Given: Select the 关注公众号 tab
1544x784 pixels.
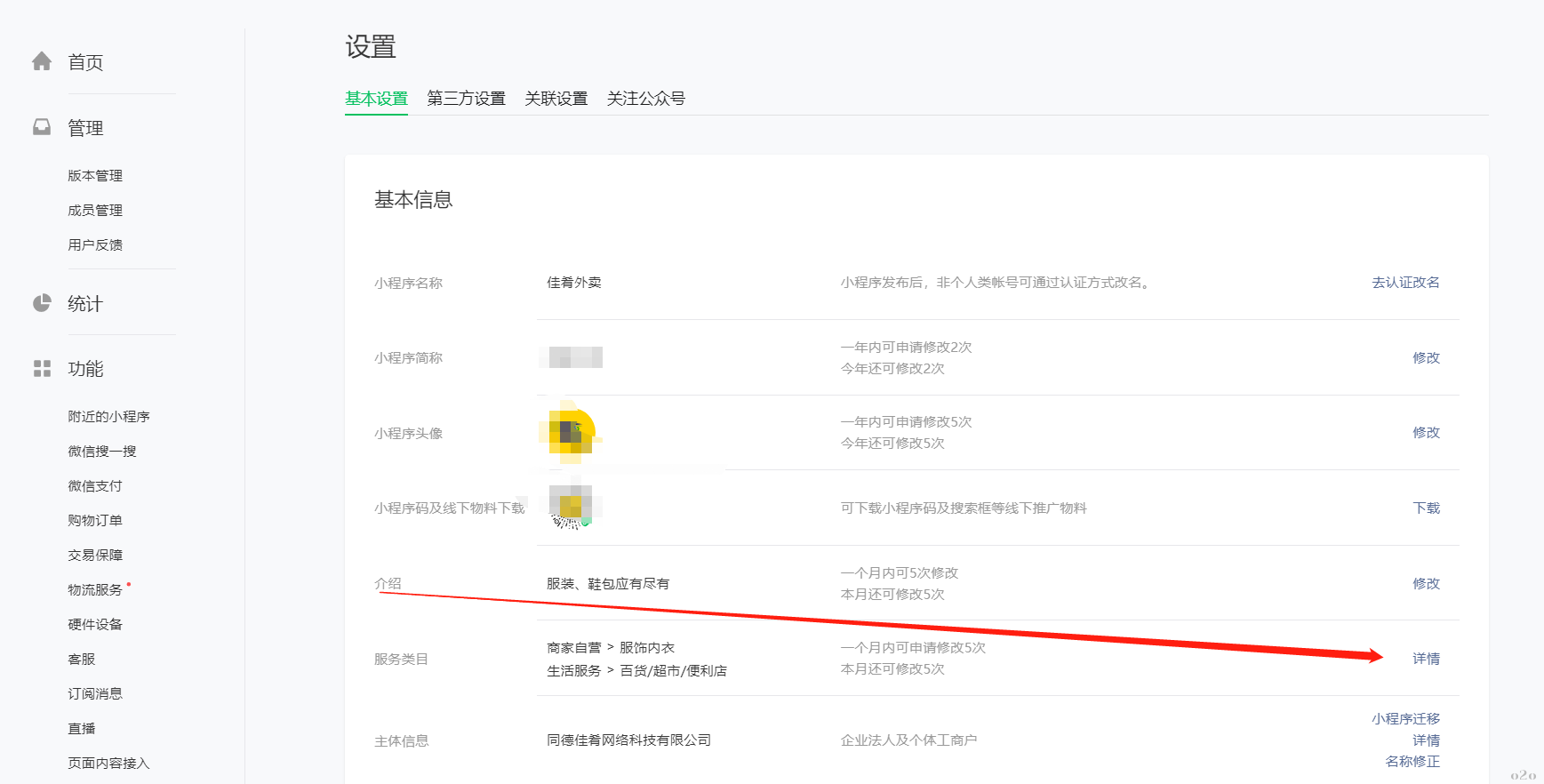Looking at the screenshot, I should (x=645, y=99).
